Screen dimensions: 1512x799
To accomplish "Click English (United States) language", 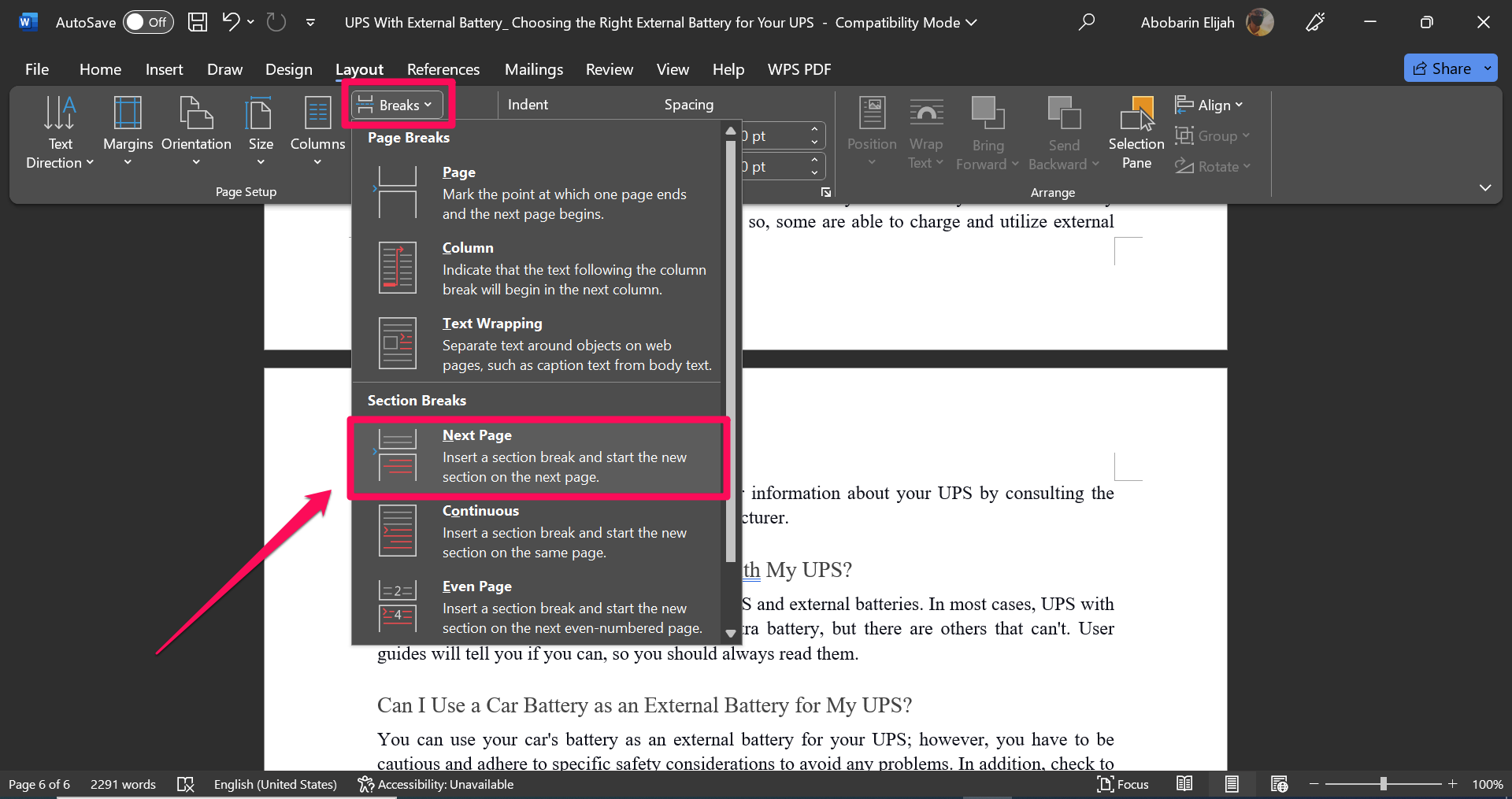I will click(x=275, y=784).
